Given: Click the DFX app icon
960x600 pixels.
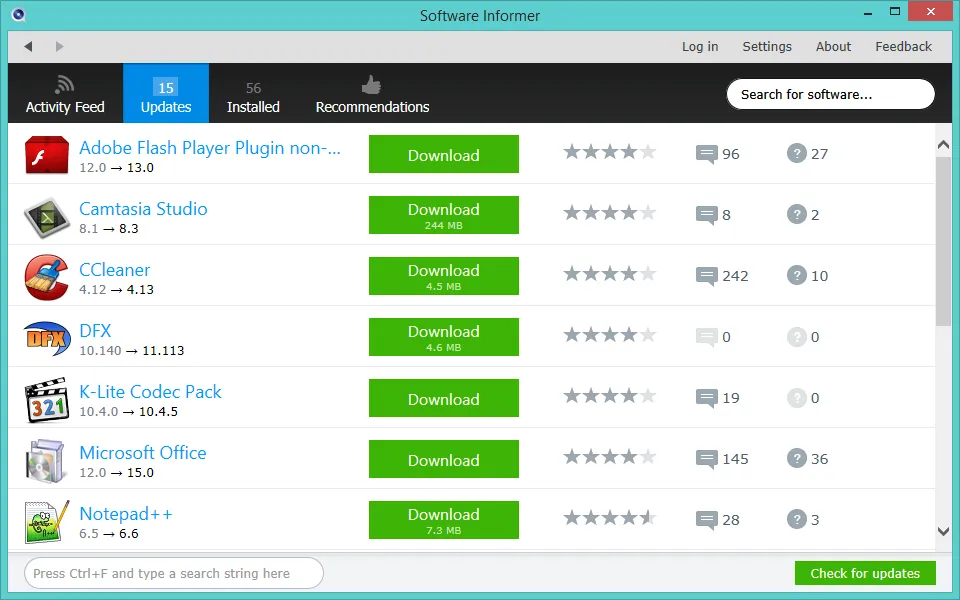Looking at the screenshot, I should [x=47, y=338].
